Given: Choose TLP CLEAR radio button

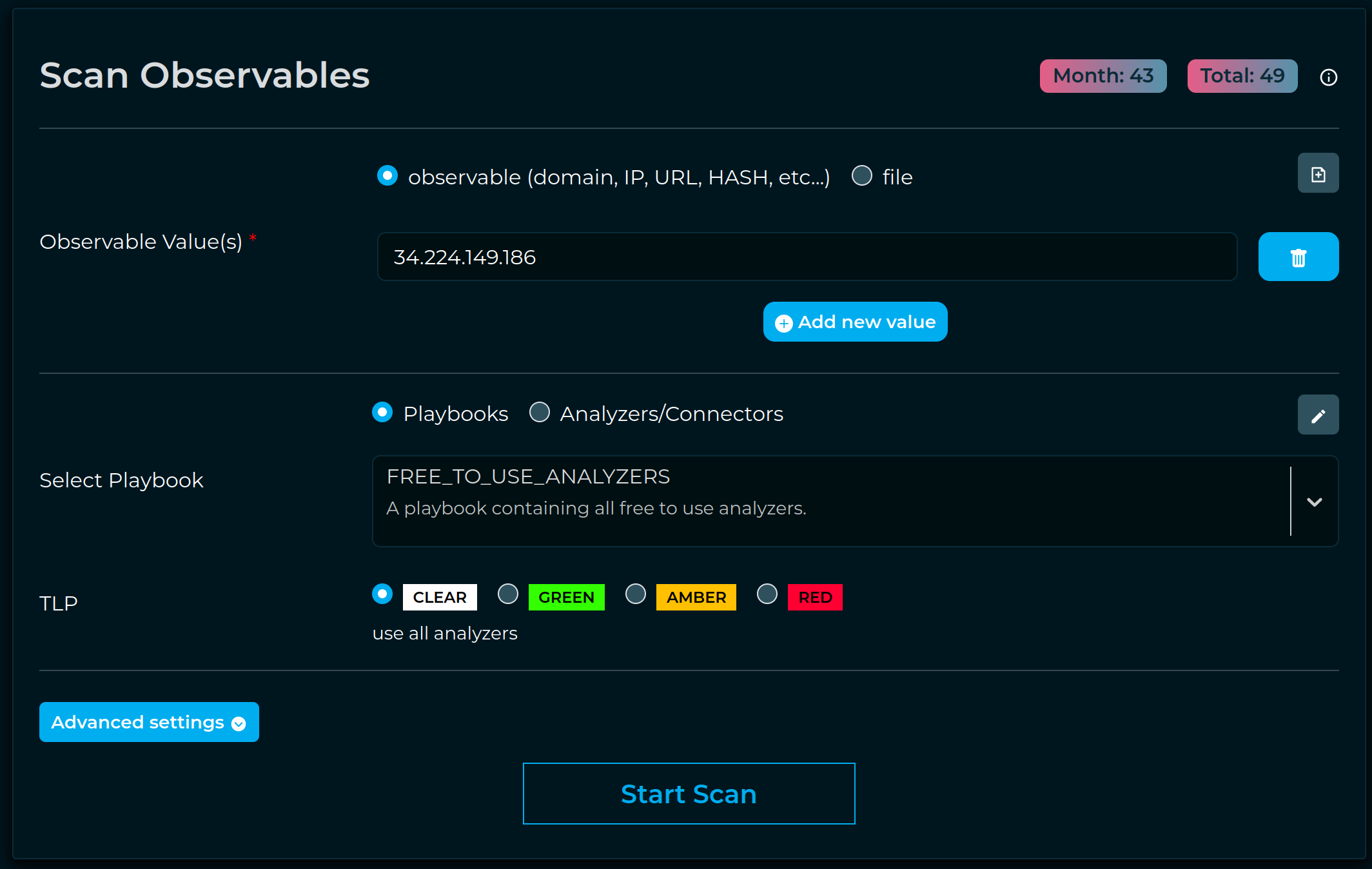Looking at the screenshot, I should click(382, 594).
